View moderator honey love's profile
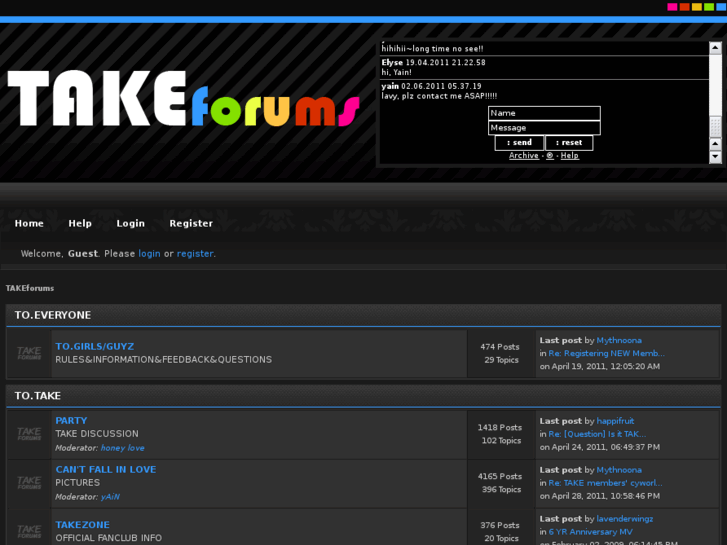This screenshot has width=727, height=545. [x=122, y=448]
